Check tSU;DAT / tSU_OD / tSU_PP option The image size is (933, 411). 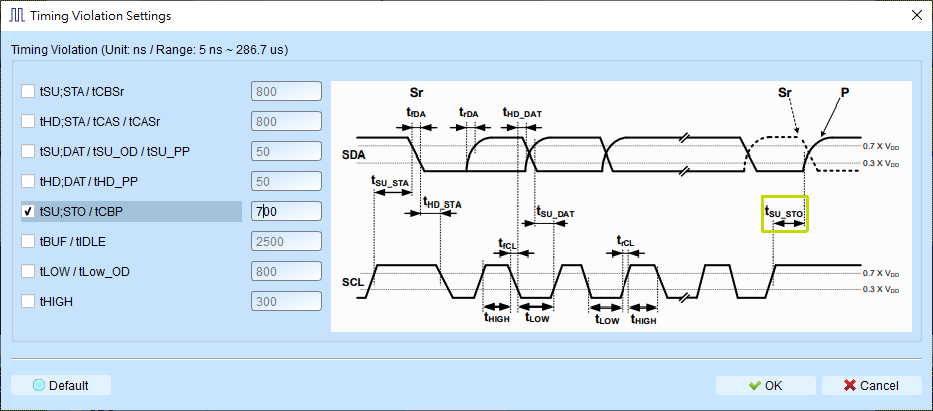coord(28,152)
